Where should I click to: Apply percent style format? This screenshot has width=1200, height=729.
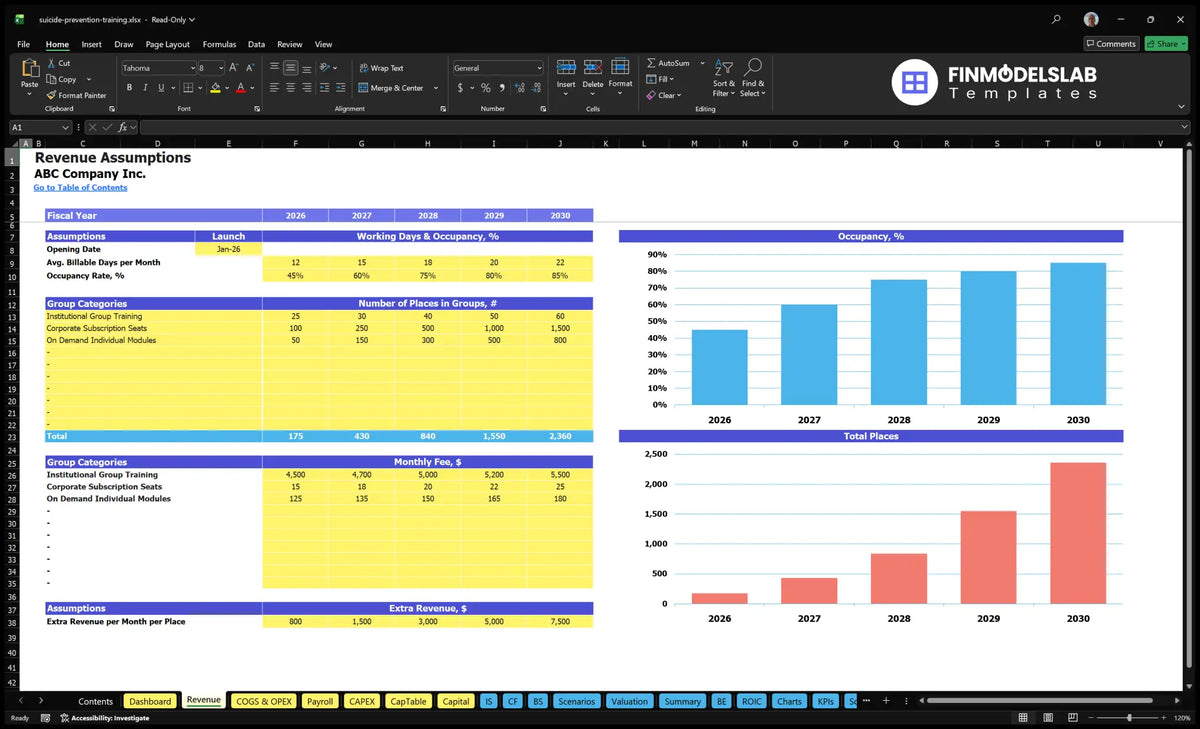486,88
